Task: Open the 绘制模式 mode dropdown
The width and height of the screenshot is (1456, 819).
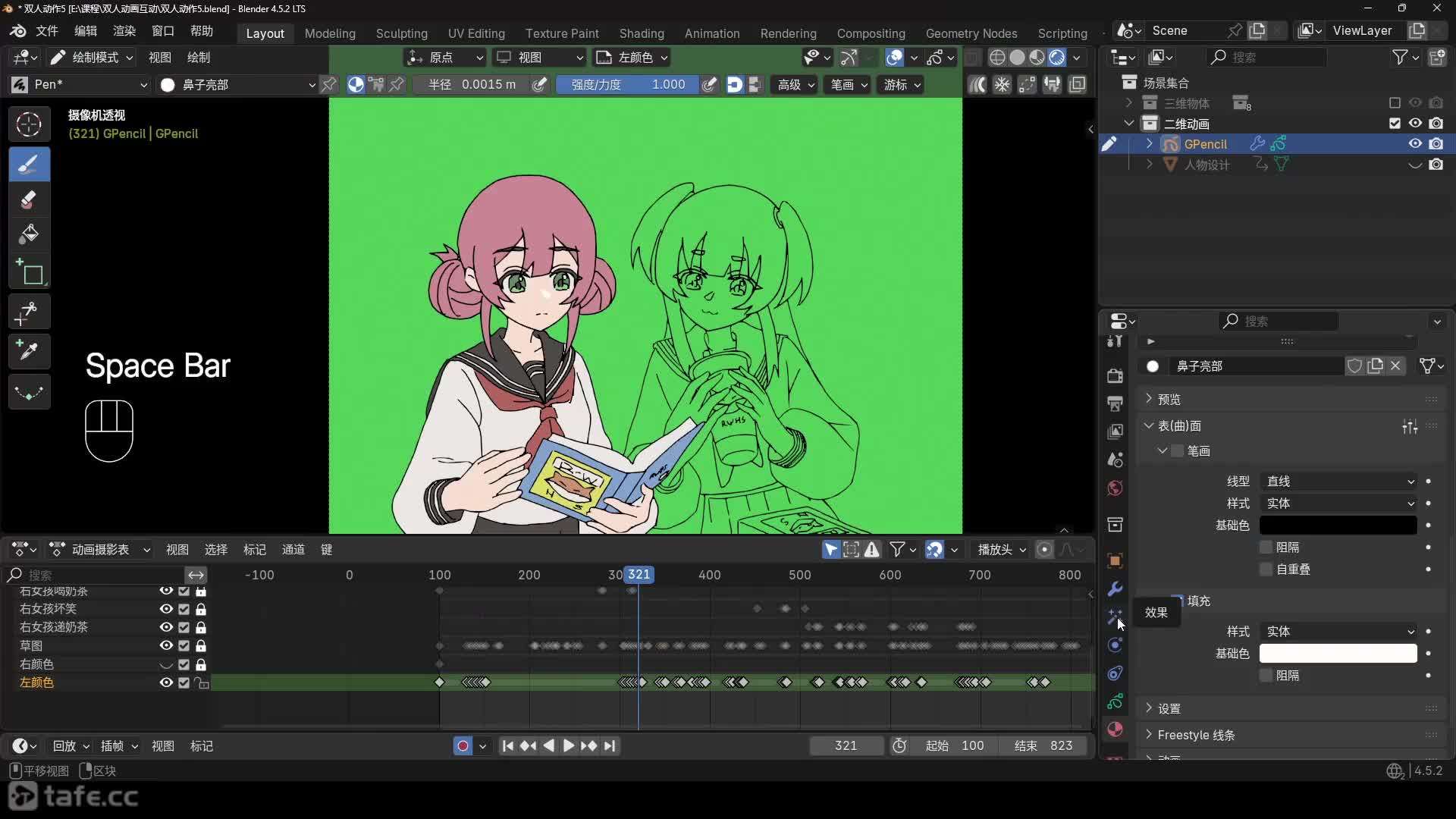Action: click(x=92, y=58)
